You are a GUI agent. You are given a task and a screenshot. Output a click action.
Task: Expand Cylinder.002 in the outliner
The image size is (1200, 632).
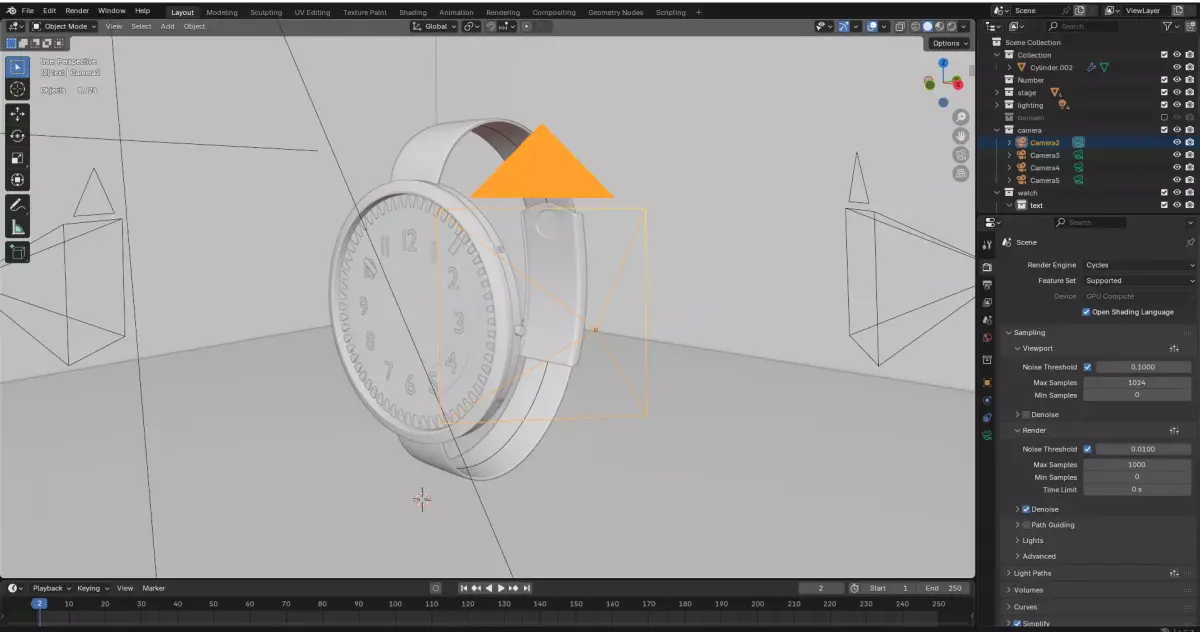(x=1010, y=67)
